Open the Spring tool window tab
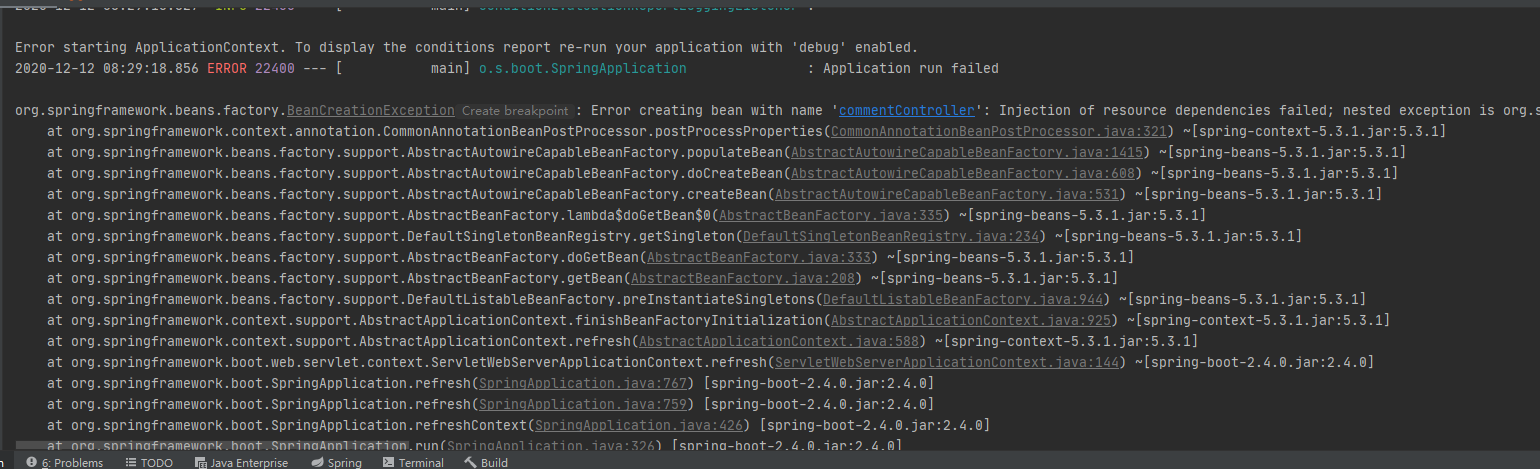Image resolution: width=1540 pixels, height=469 pixels. [x=336, y=463]
